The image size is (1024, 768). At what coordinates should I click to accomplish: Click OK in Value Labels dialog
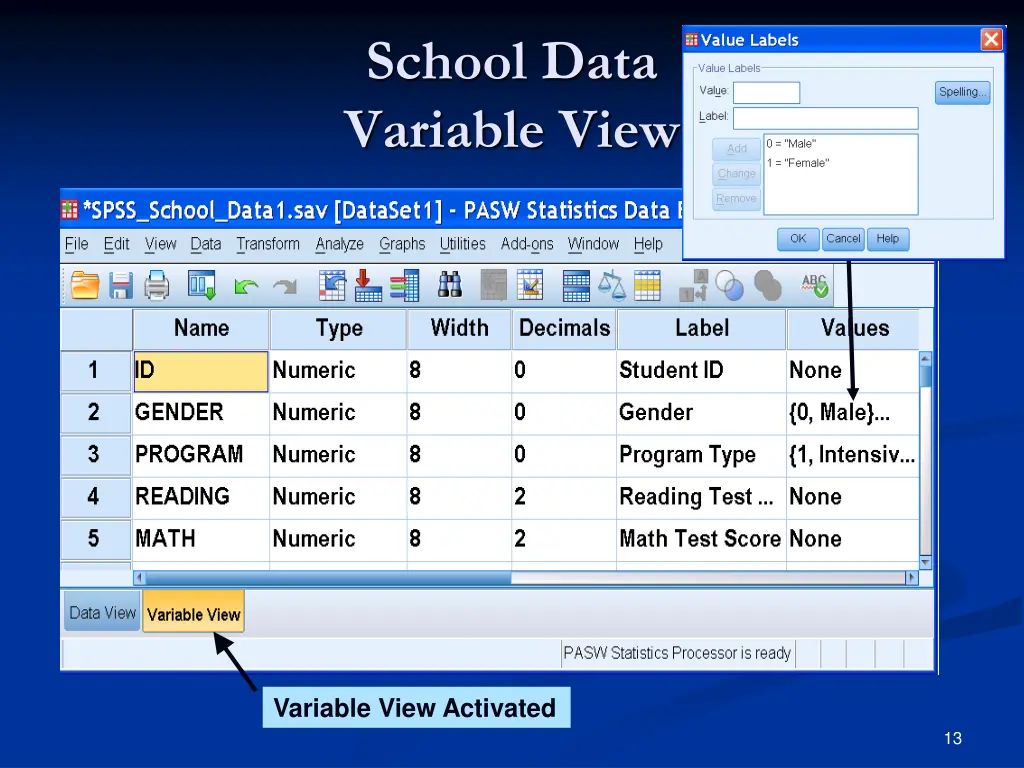pos(798,238)
